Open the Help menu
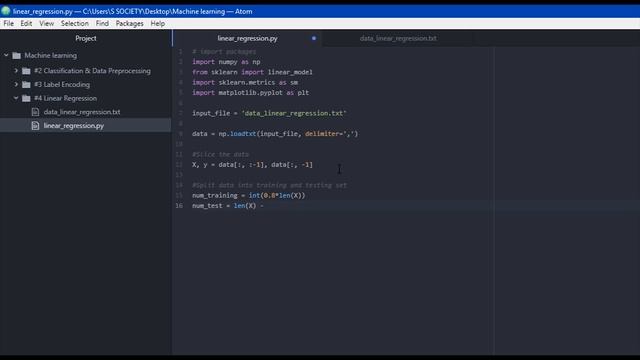 point(158,24)
